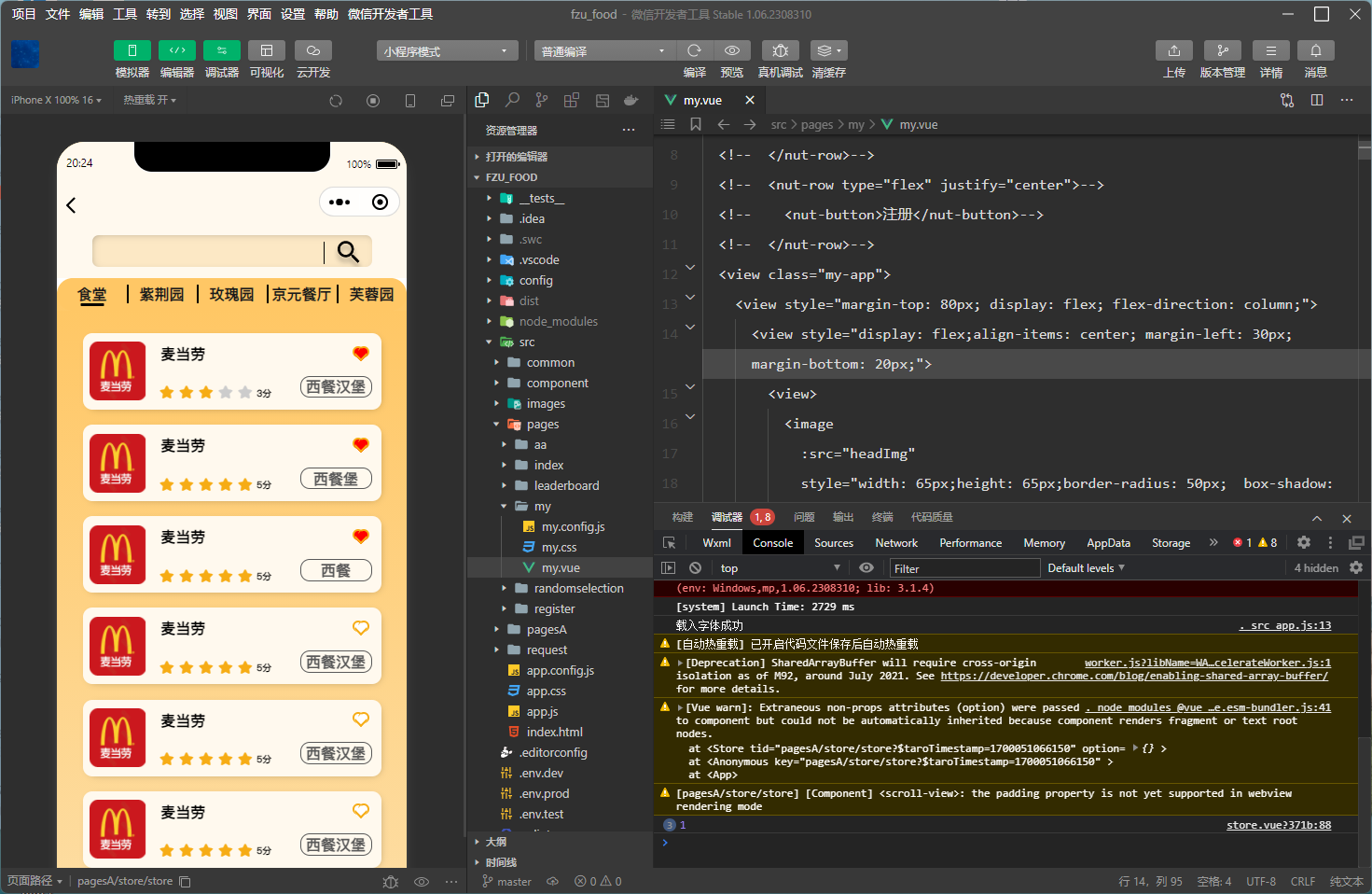Toggle favorite heart on first 麦当劳 card
This screenshot has width=1372, height=894.
coord(361,353)
